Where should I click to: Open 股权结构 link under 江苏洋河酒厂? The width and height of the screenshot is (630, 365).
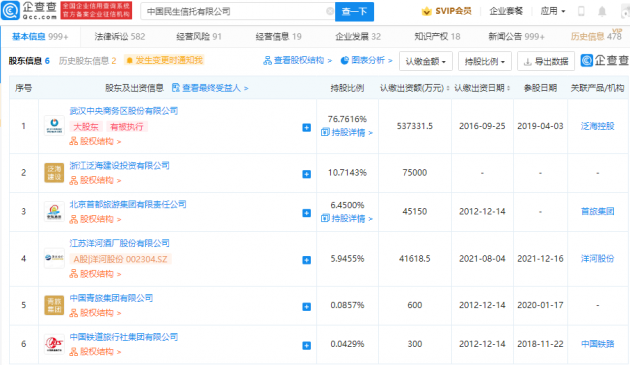(95, 274)
